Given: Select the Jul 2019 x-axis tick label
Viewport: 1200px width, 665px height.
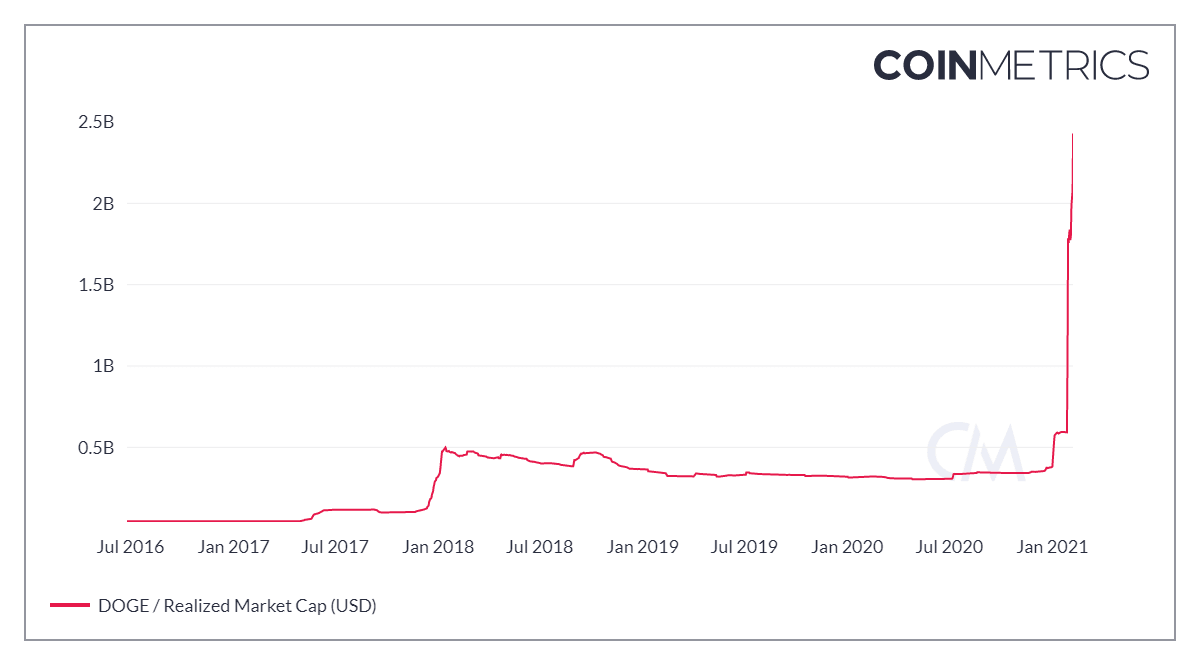Looking at the screenshot, I should [744, 547].
